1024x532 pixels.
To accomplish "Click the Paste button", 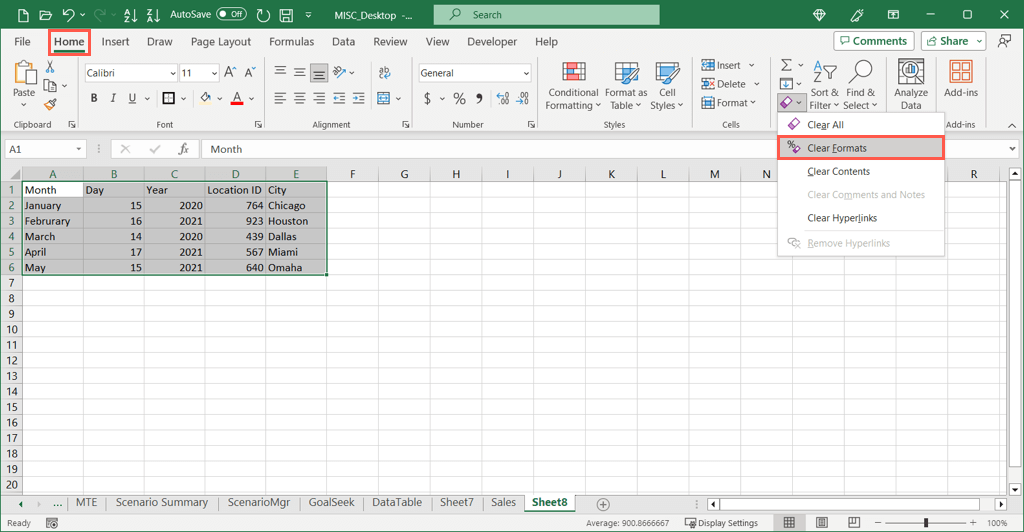I will [x=24, y=79].
